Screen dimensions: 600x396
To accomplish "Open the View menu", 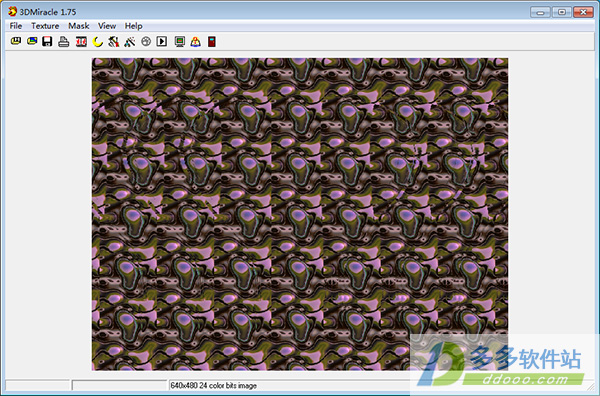I will tap(107, 26).
